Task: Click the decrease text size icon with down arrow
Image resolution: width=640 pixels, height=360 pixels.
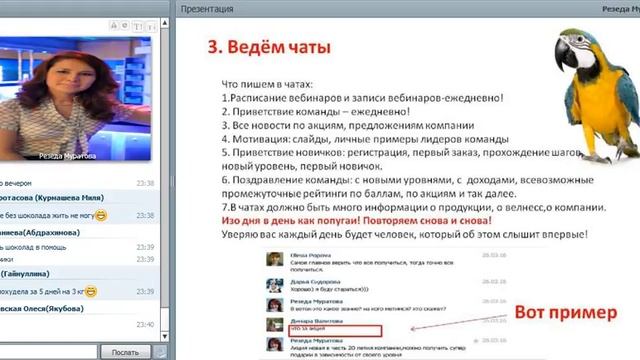Action: click(151, 27)
